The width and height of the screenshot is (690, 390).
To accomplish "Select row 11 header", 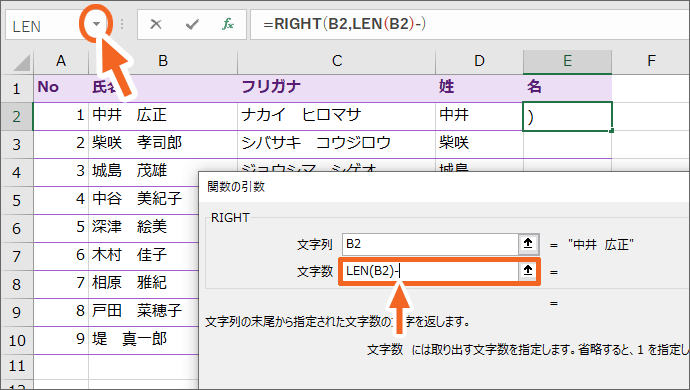I will [17, 366].
